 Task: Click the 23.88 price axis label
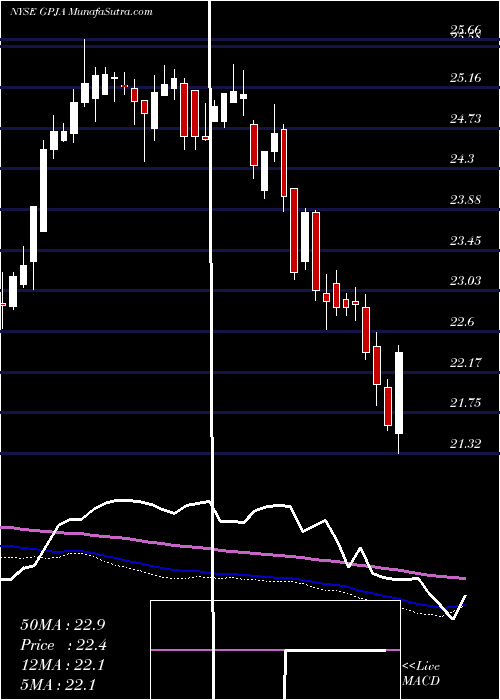465,200
